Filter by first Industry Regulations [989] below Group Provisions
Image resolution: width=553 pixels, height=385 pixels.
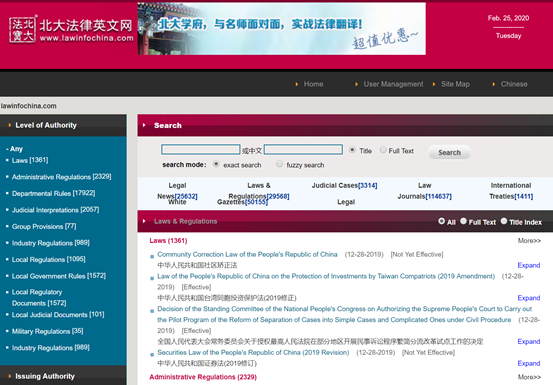[51, 243]
